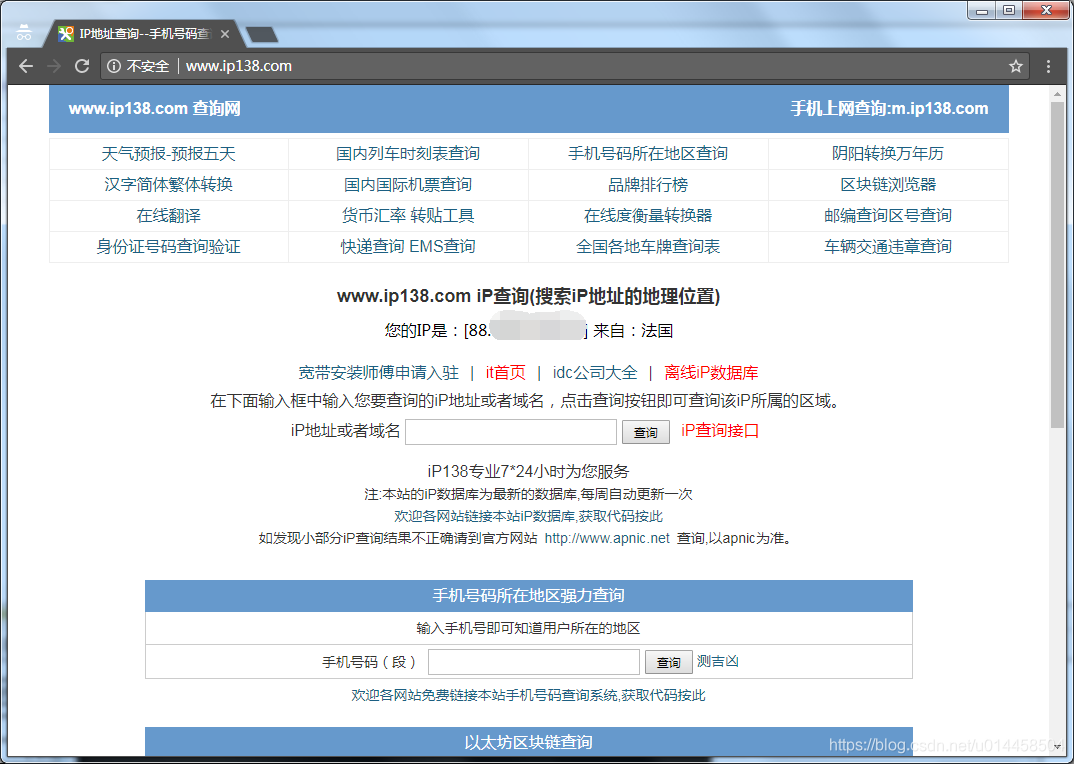Click the scrollbar up arrow

pos(1057,93)
